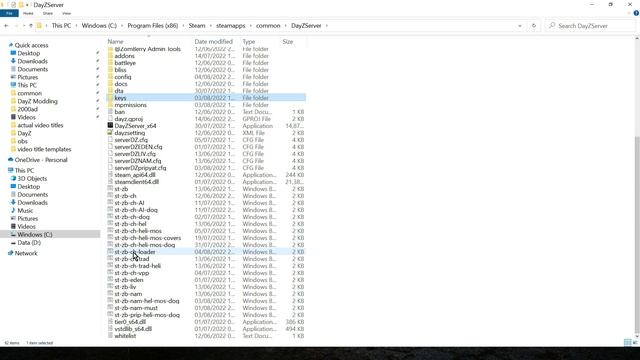Select the serverDZNAM.cfg file name

pos(138,161)
